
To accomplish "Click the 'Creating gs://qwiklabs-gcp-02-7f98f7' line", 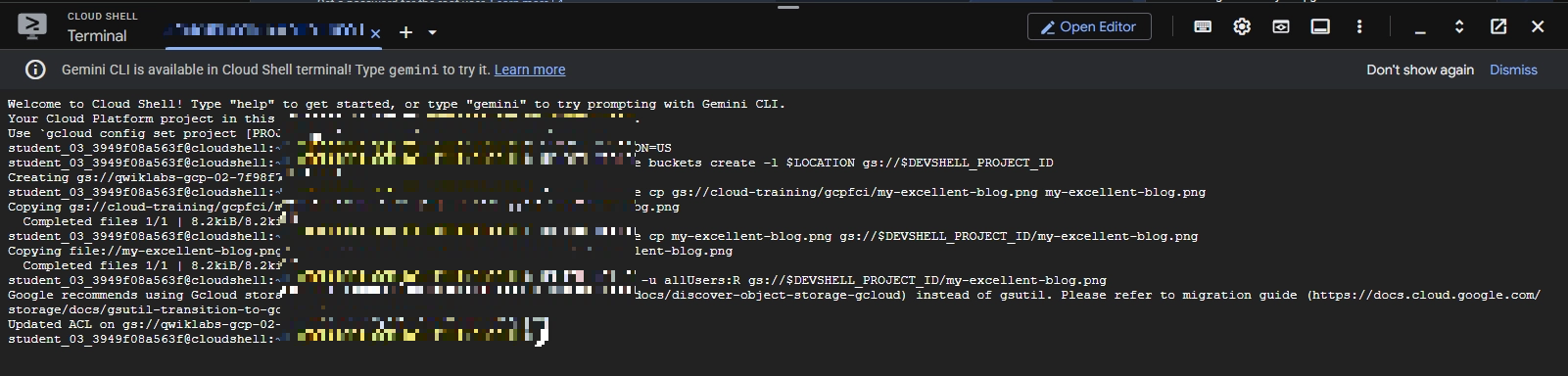I will 145,177.
